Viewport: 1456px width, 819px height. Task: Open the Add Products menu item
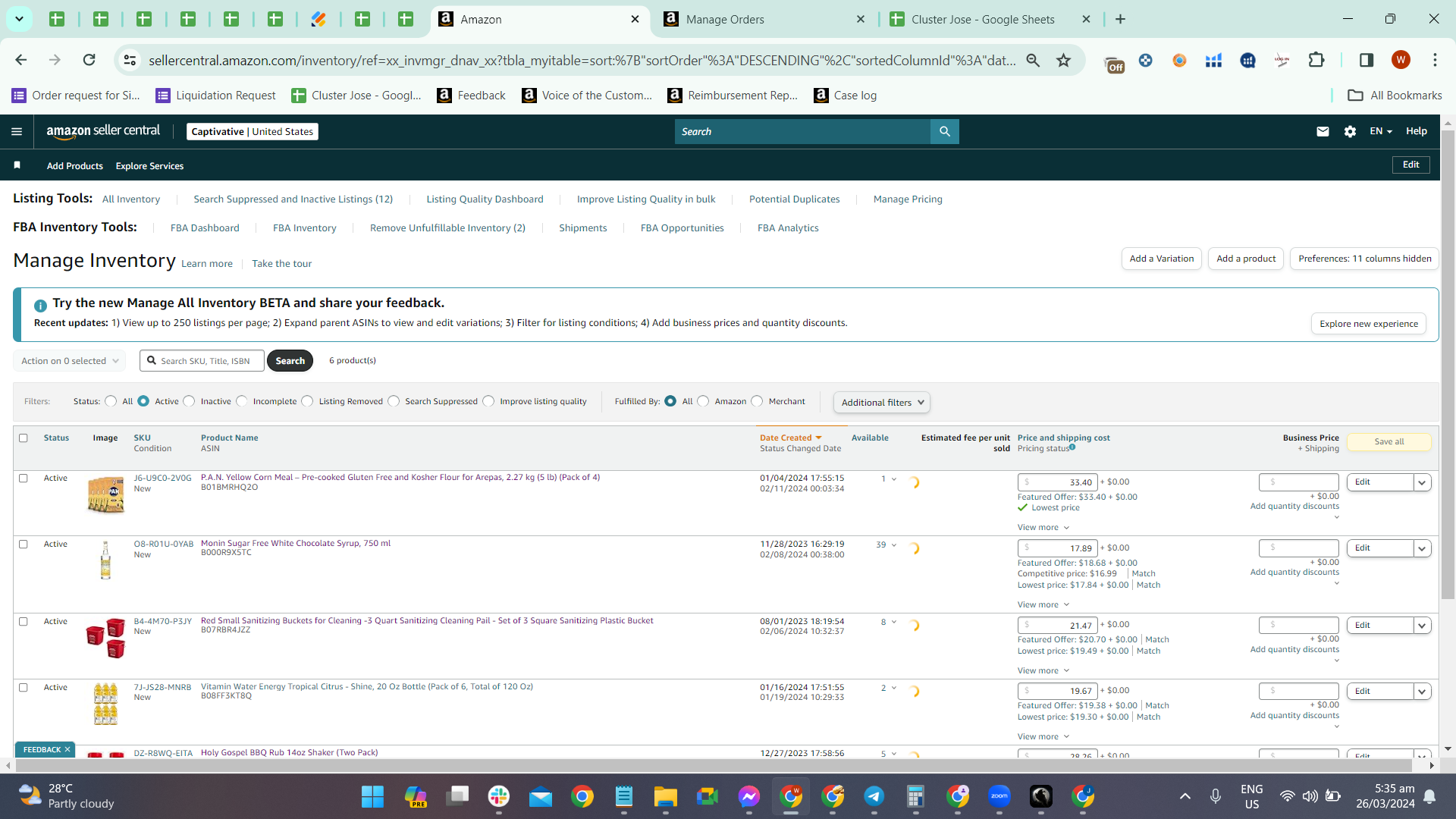[x=75, y=166]
